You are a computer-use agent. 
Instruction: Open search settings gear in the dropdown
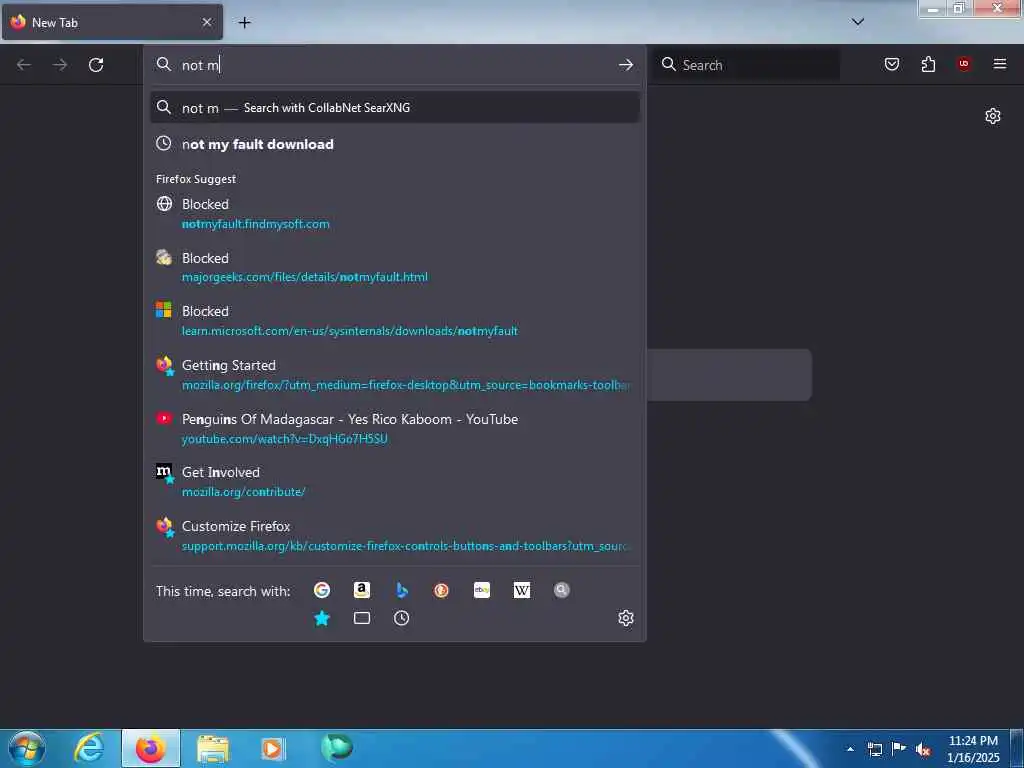coord(626,618)
